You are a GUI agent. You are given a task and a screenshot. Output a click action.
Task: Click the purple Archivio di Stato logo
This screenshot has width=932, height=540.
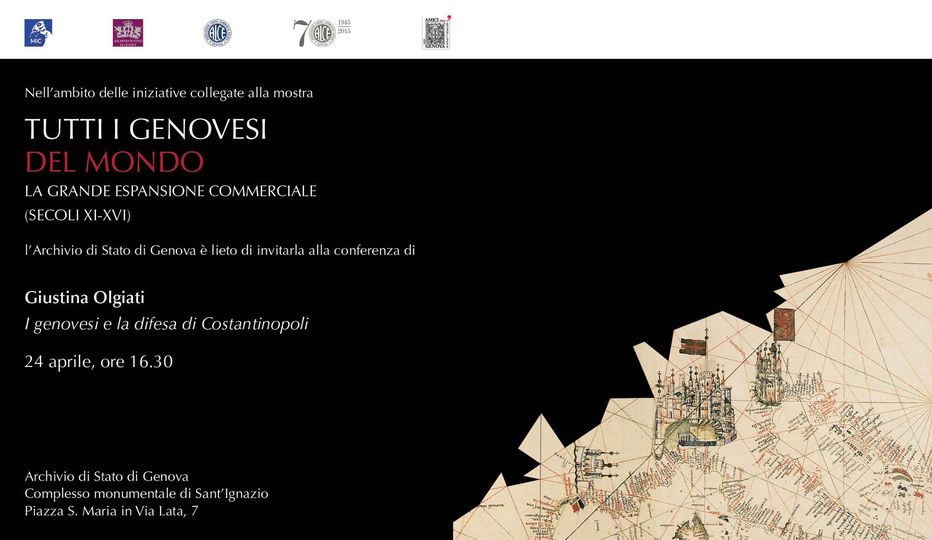[x=128, y=33]
